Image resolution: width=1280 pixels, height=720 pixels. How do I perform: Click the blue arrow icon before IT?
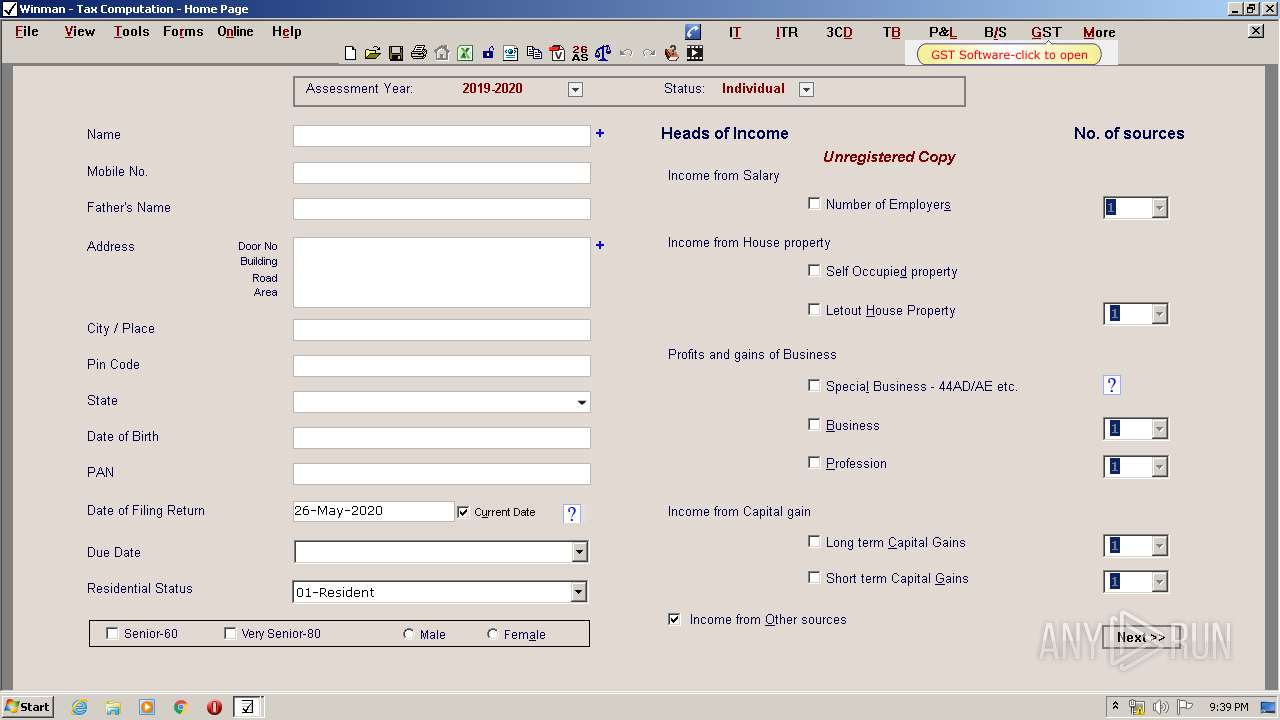(x=693, y=32)
